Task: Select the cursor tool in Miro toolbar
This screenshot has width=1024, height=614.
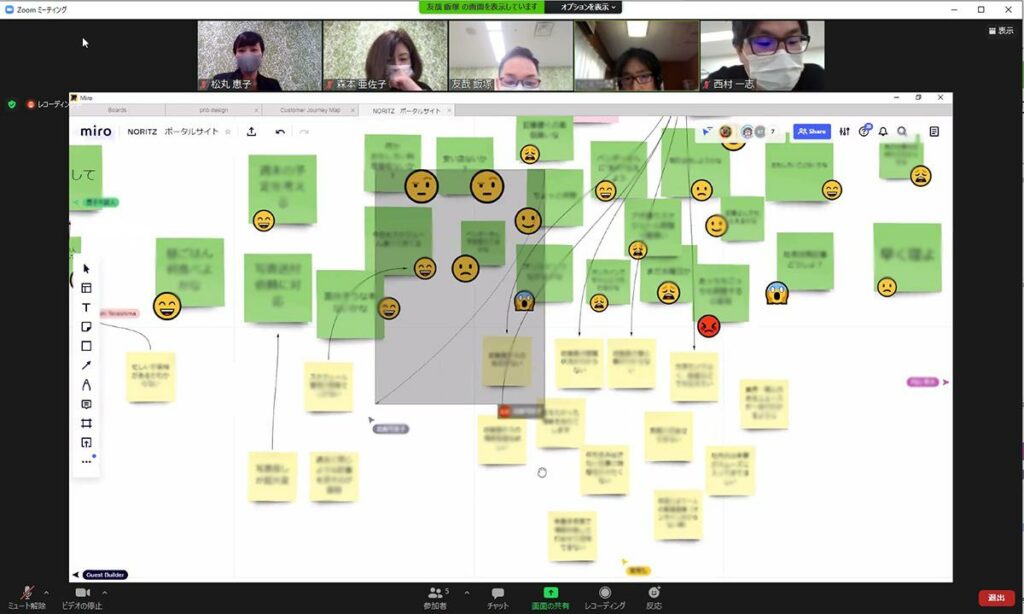Action: 86,268
